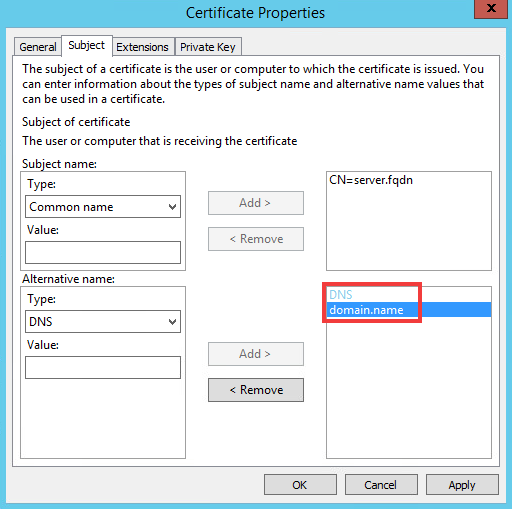The width and height of the screenshot is (512, 509).
Task: Remove the selected domain.name entry
Action: click(256, 390)
